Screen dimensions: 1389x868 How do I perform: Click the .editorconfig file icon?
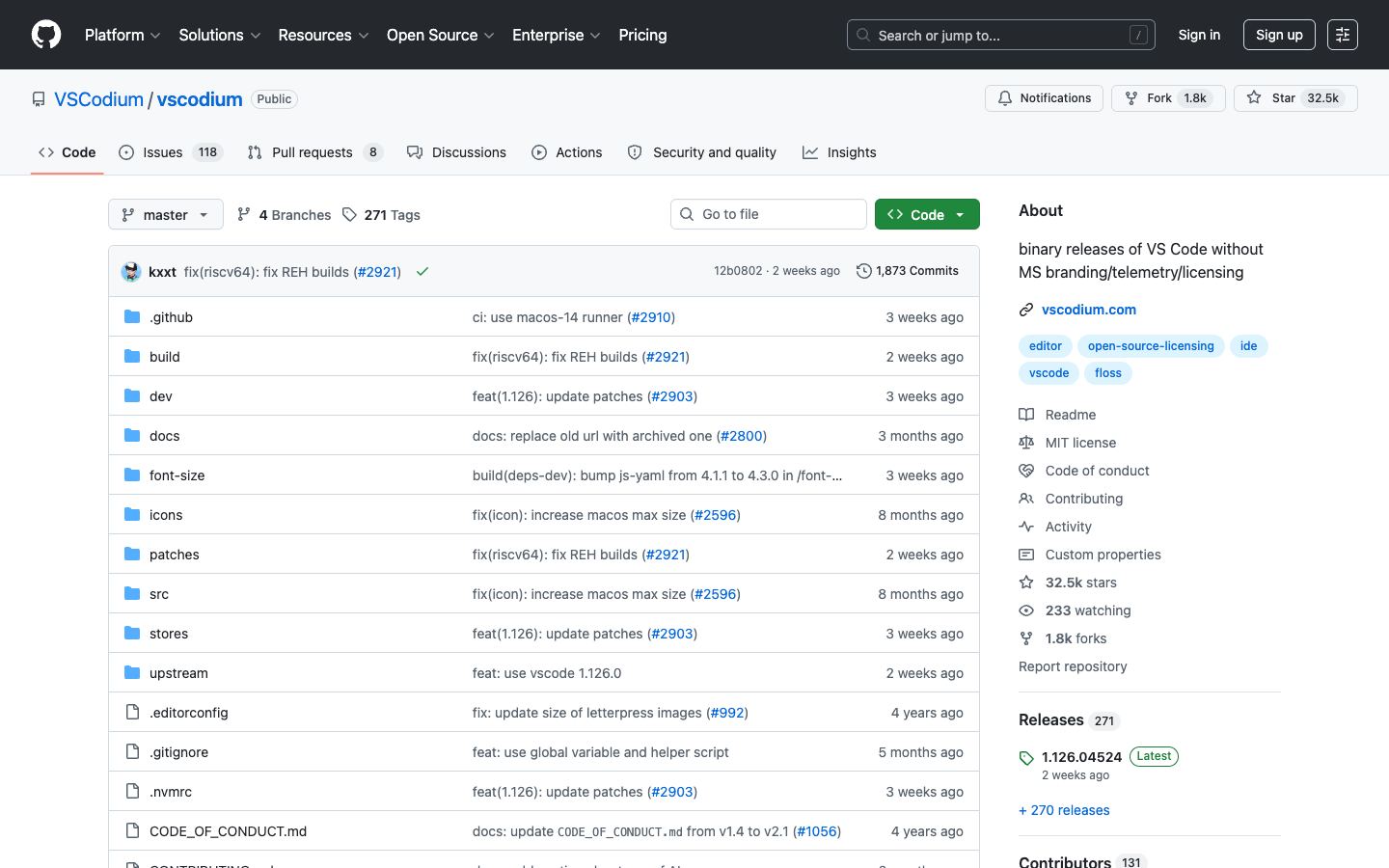pyautogui.click(x=132, y=713)
